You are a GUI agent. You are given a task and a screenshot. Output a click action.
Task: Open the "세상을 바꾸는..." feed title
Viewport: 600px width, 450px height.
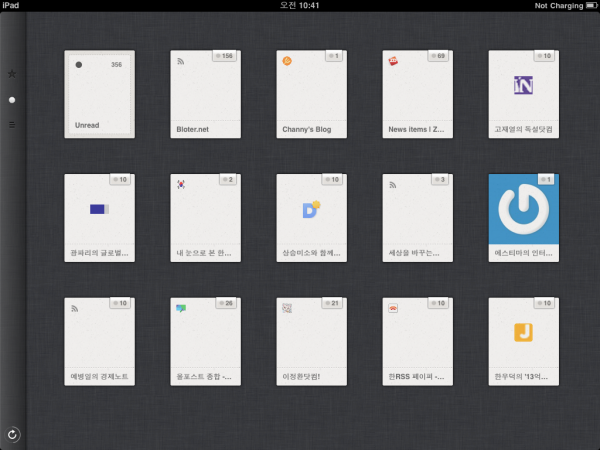tap(414, 253)
